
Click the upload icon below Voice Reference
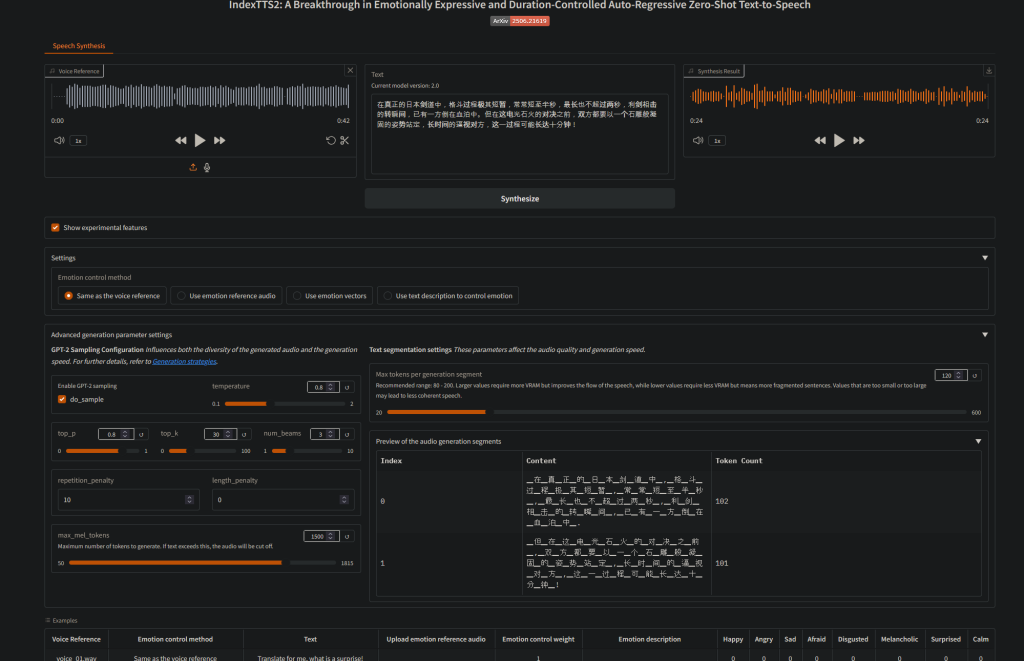pyautogui.click(x=193, y=168)
